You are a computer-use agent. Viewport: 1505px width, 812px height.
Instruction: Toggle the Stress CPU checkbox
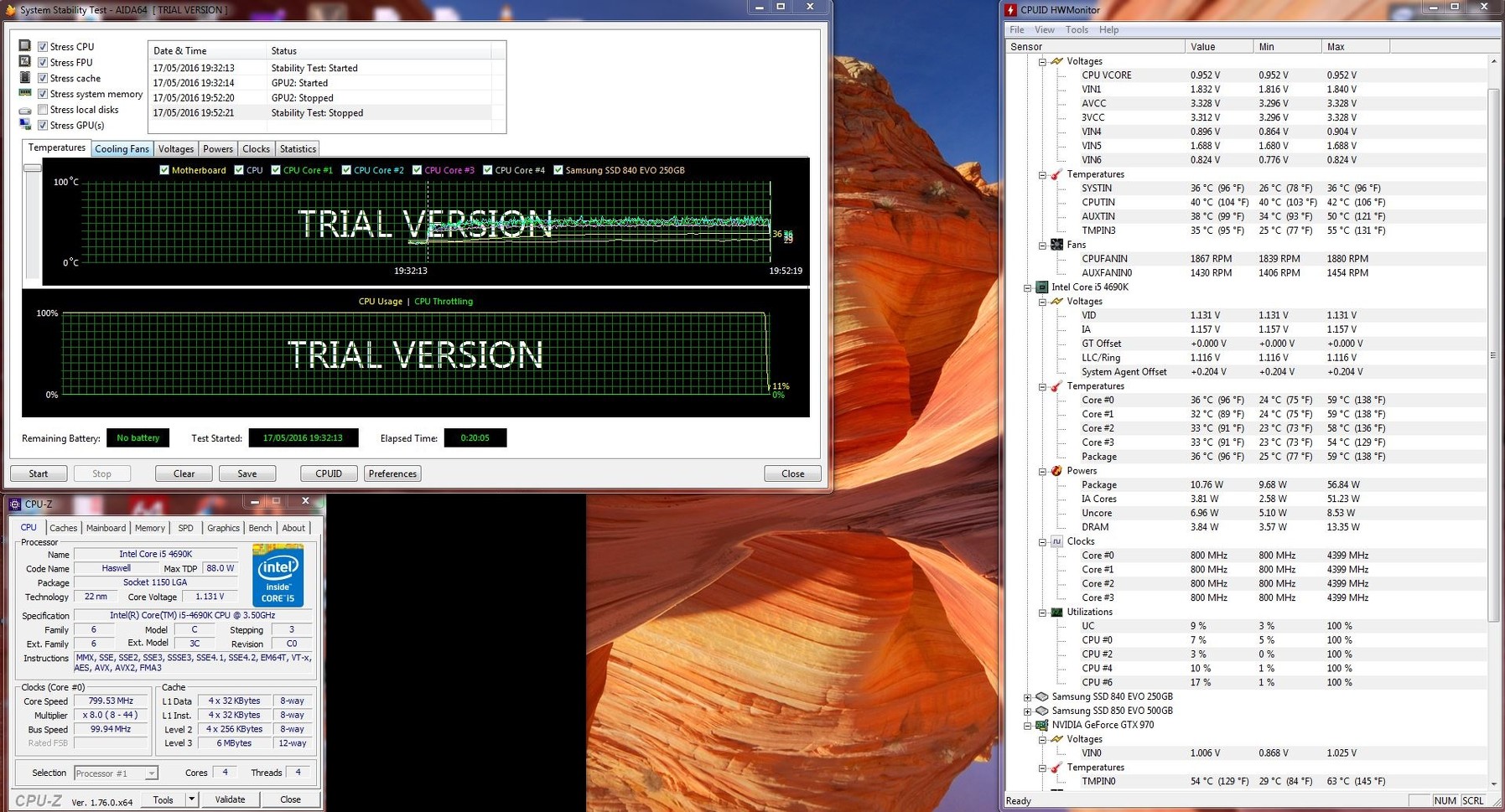click(43, 47)
